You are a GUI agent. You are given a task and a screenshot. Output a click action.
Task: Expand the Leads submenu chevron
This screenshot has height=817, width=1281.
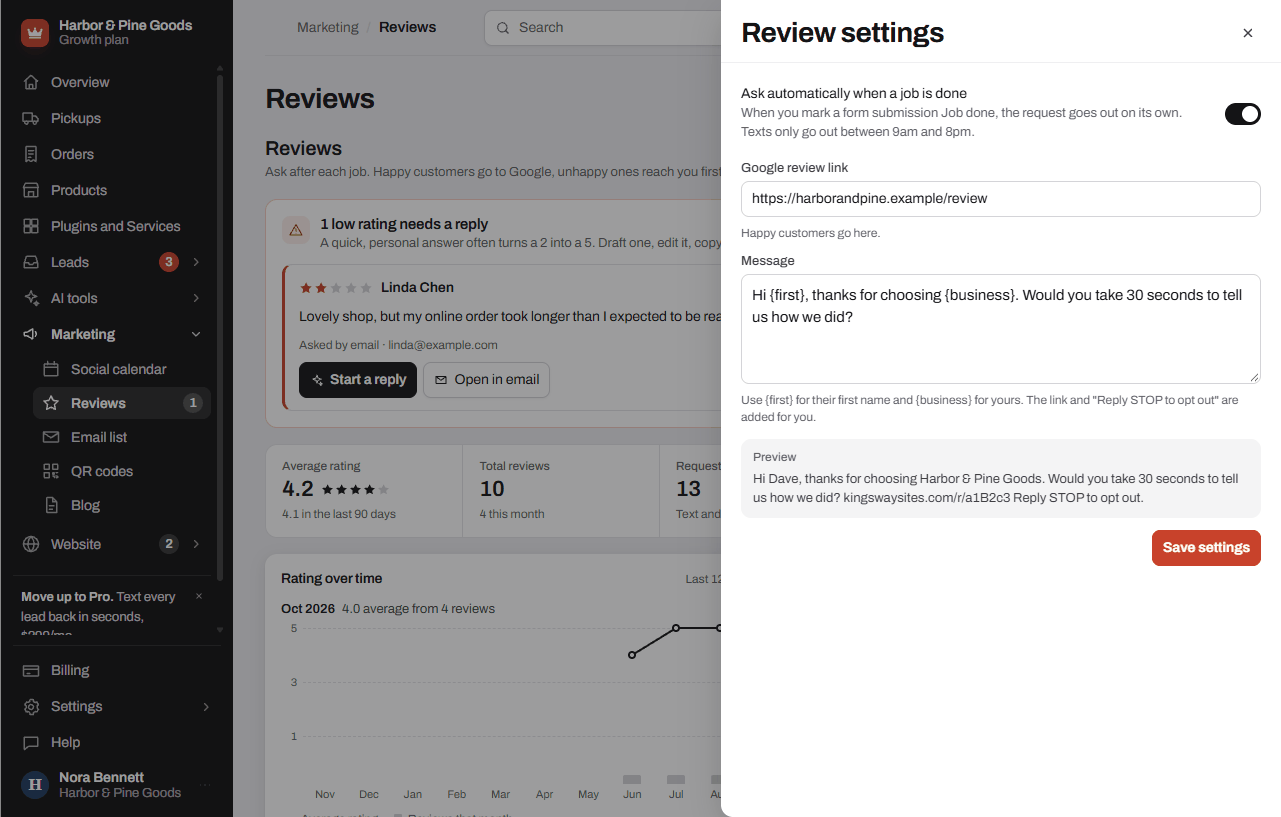(x=196, y=262)
